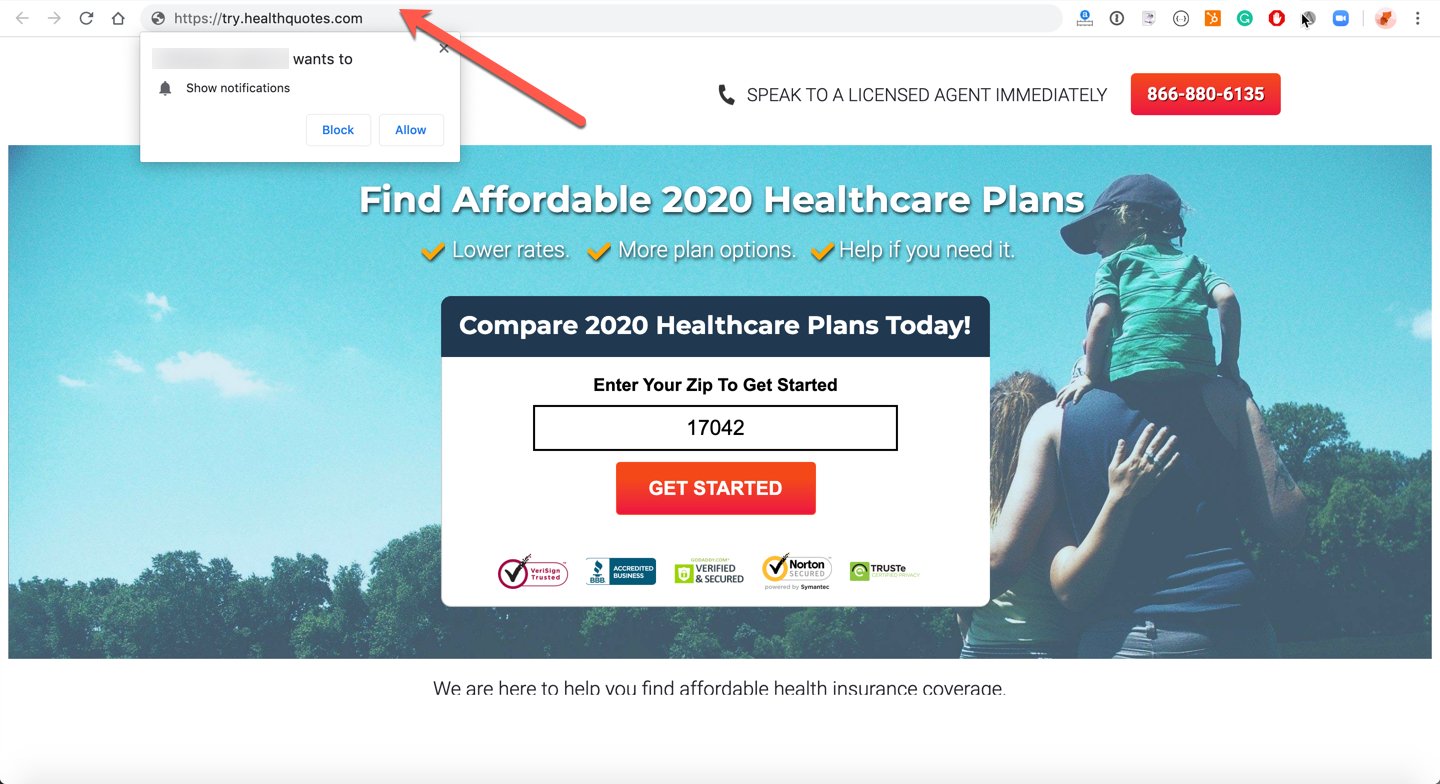Click the Norton Secured badge
Screen dimensions: 1440x784
click(796, 571)
